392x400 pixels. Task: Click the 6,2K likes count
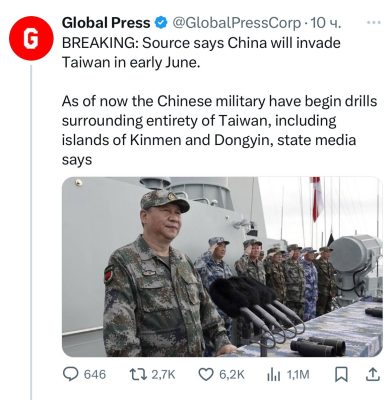(x=232, y=375)
